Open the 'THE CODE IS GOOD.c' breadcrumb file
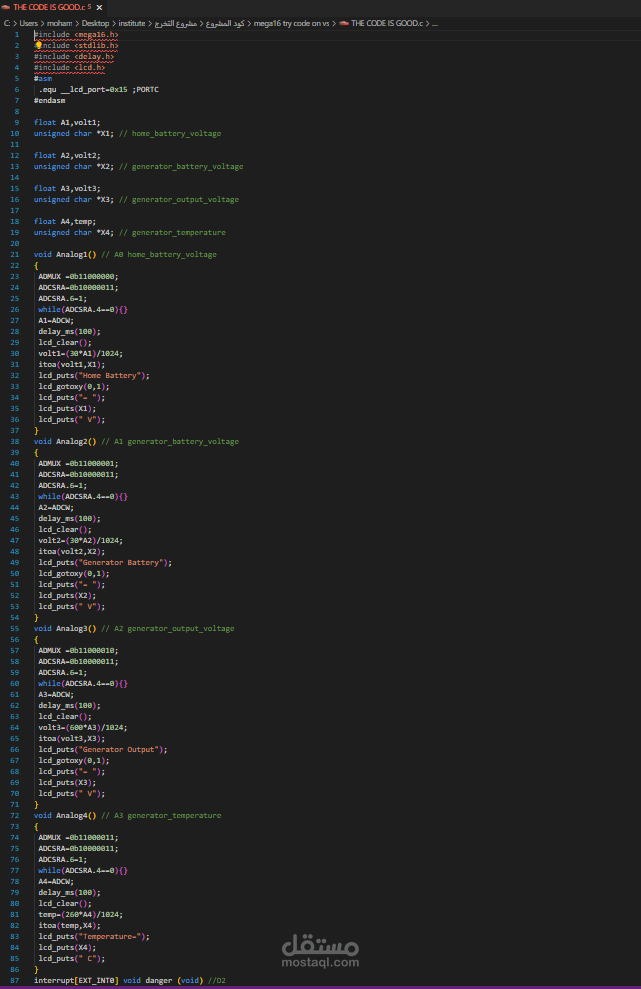Image resolution: width=641 pixels, height=989 pixels. coord(387,23)
